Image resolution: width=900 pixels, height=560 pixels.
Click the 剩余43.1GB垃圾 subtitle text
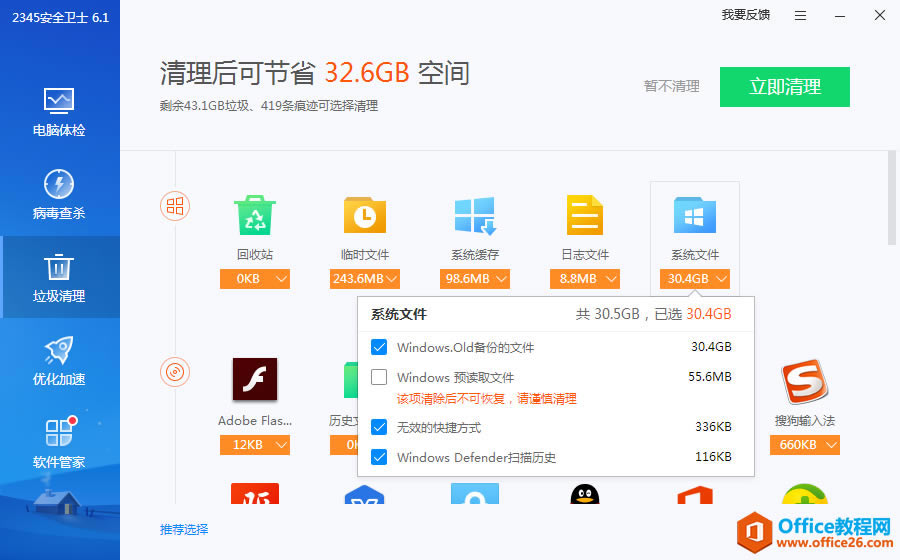pyautogui.click(x=269, y=106)
